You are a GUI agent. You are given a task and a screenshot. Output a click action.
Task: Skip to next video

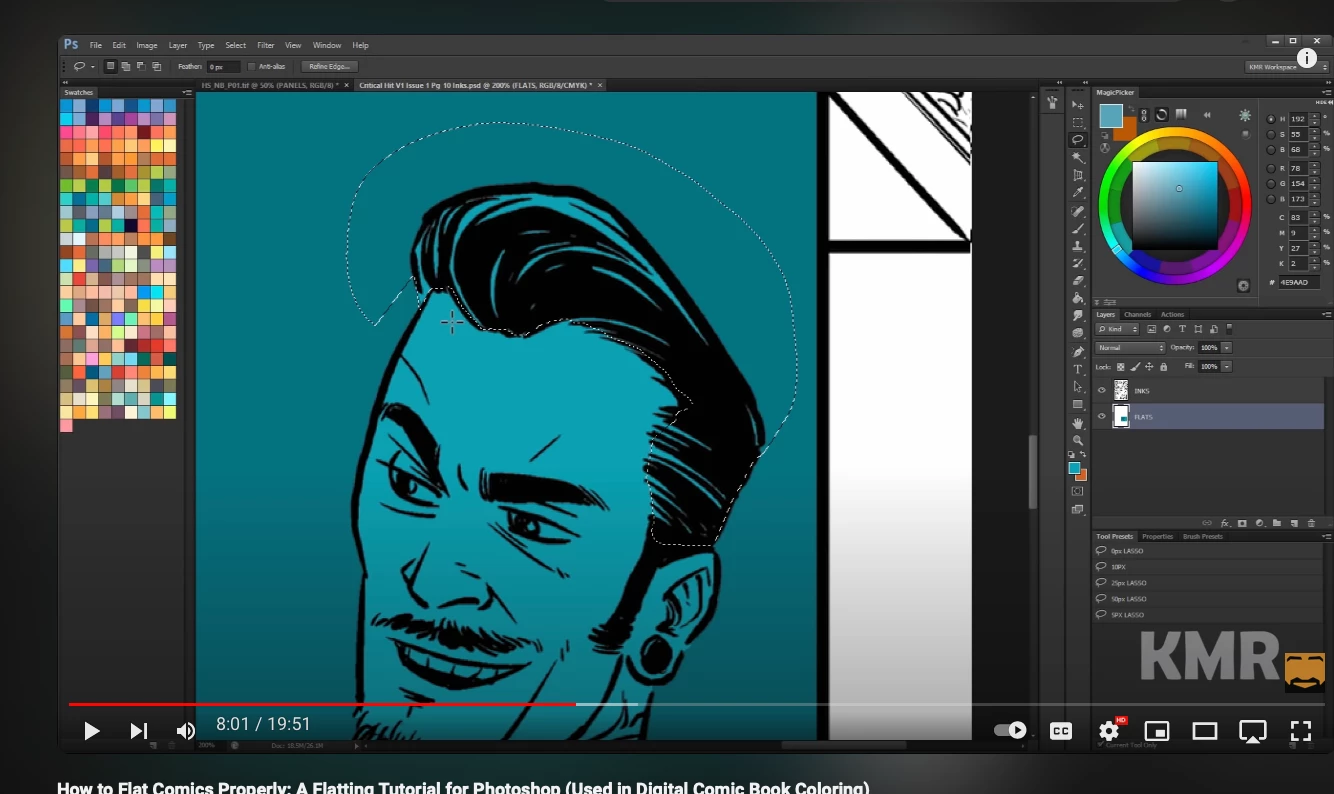[x=139, y=731]
